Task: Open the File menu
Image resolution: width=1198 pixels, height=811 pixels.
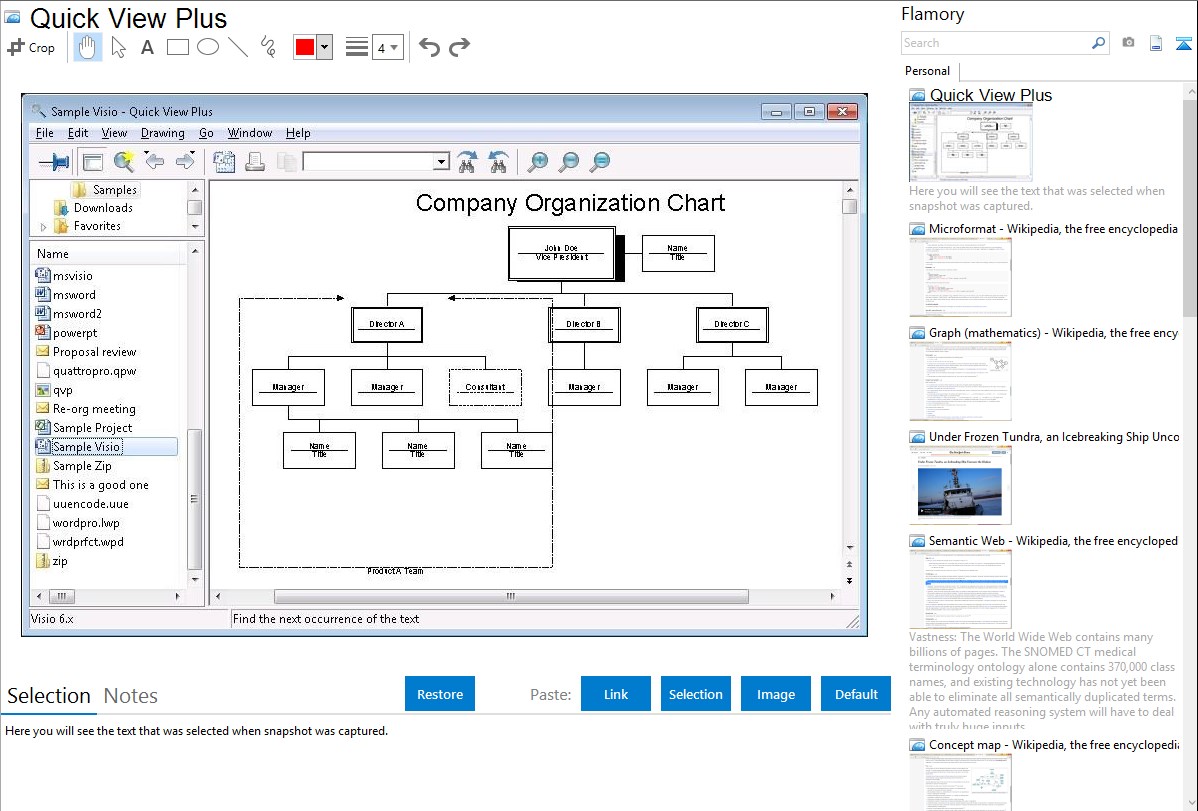Action: click(x=44, y=133)
